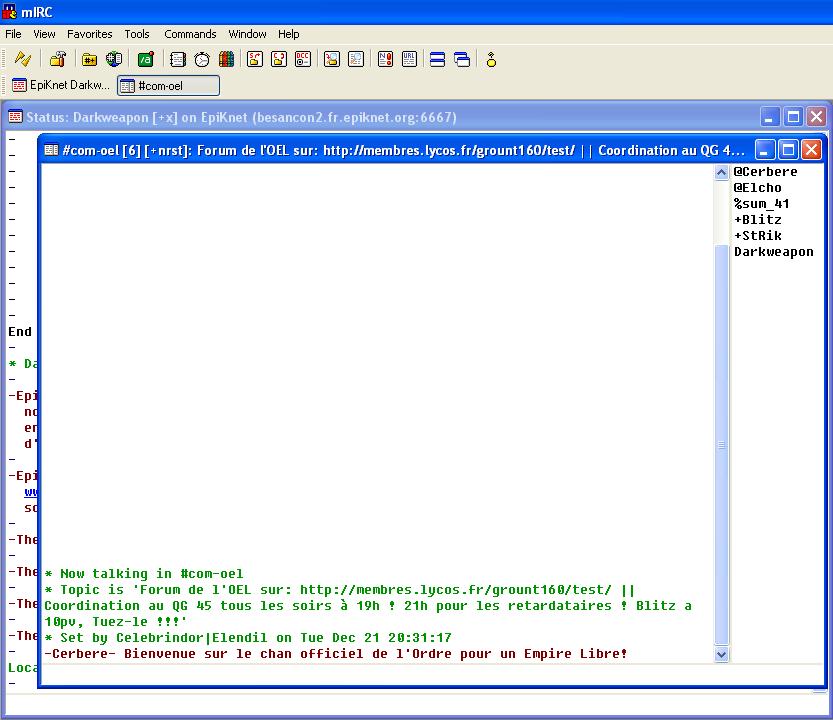The image size is (833, 720).
Task: Select +Blitz in the nick list
Action: [758, 219]
